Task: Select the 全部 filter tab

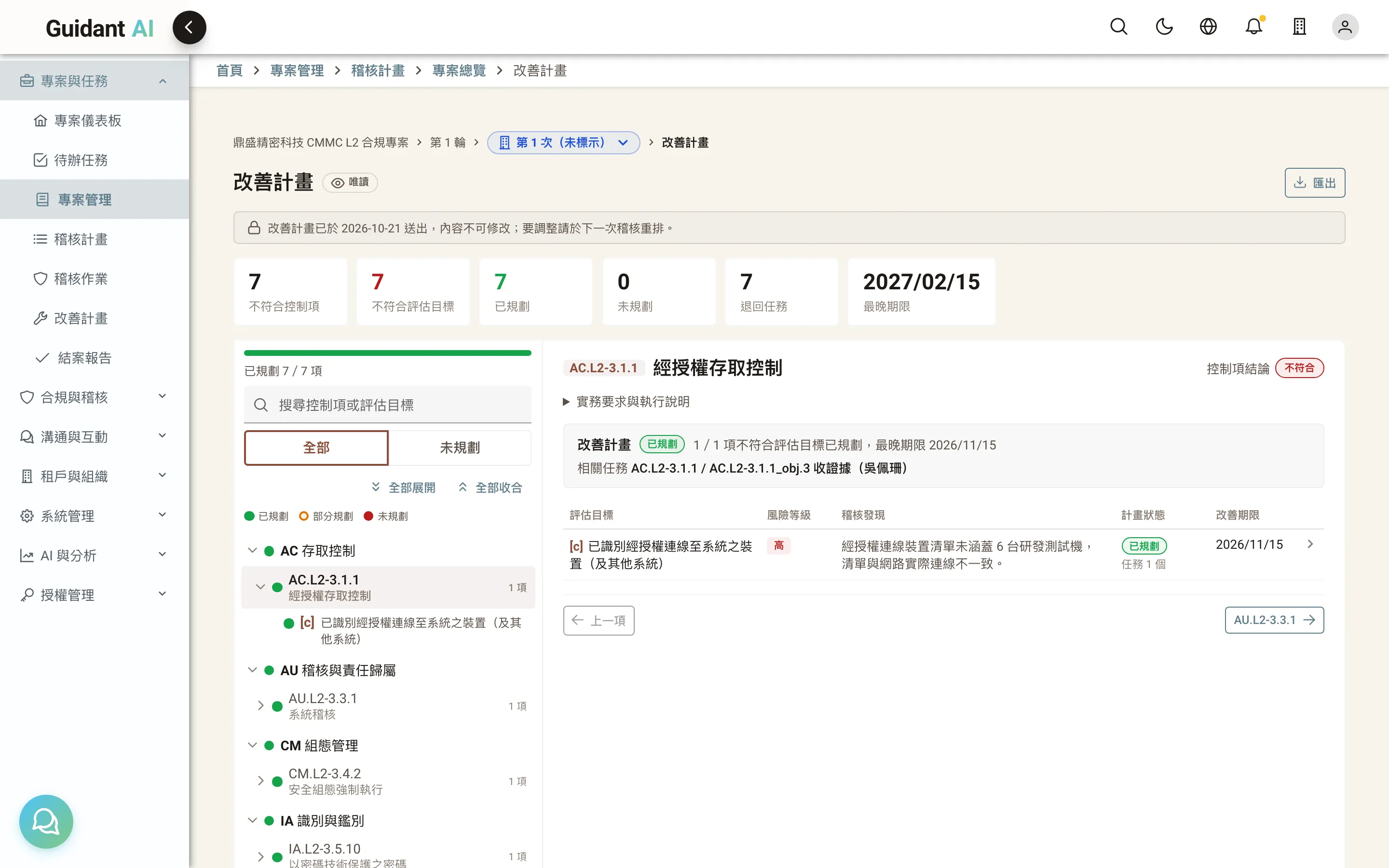Action: tap(316, 448)
